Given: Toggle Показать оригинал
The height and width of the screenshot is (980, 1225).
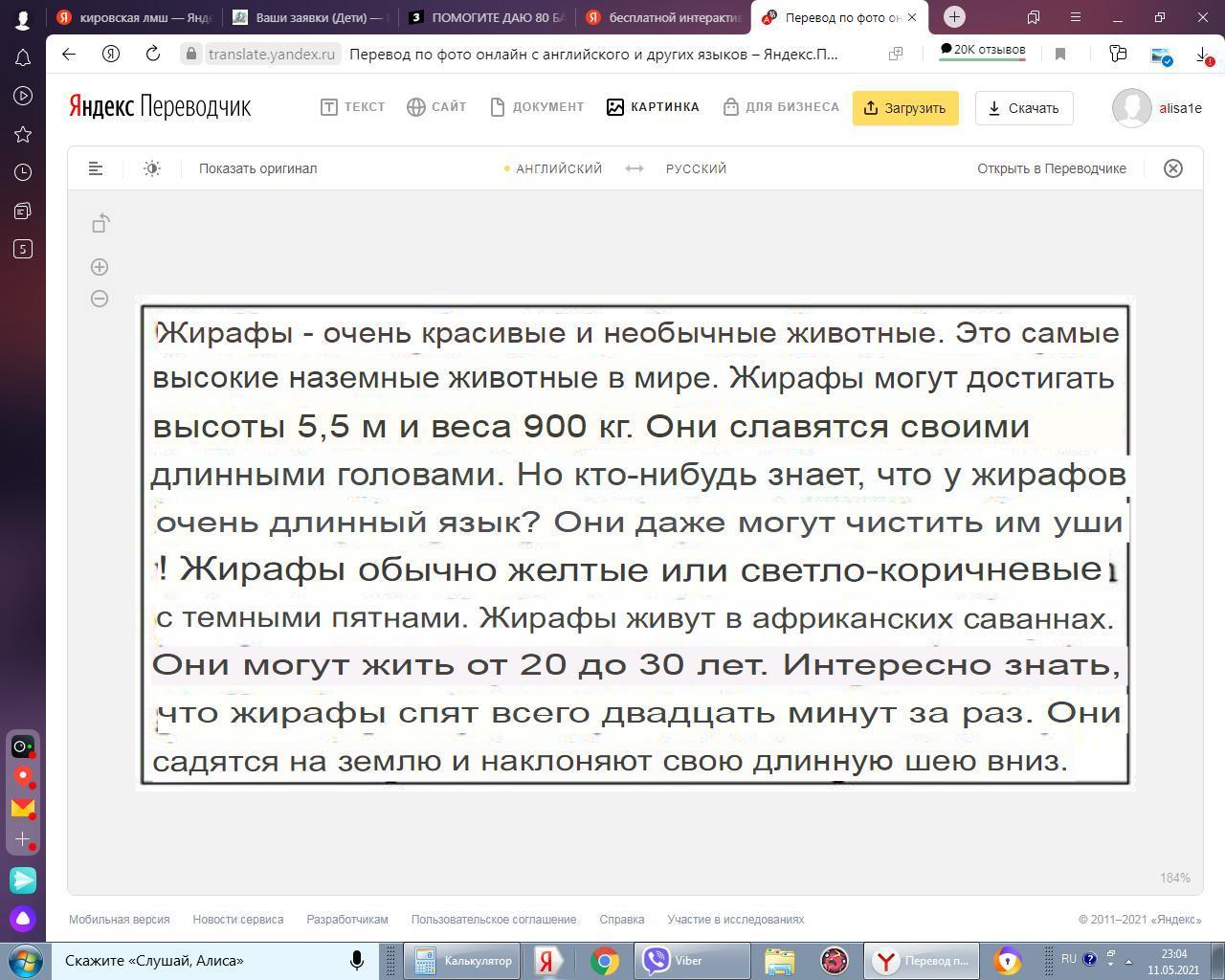Looking at the screenshot, I should [x=257, y=168].
